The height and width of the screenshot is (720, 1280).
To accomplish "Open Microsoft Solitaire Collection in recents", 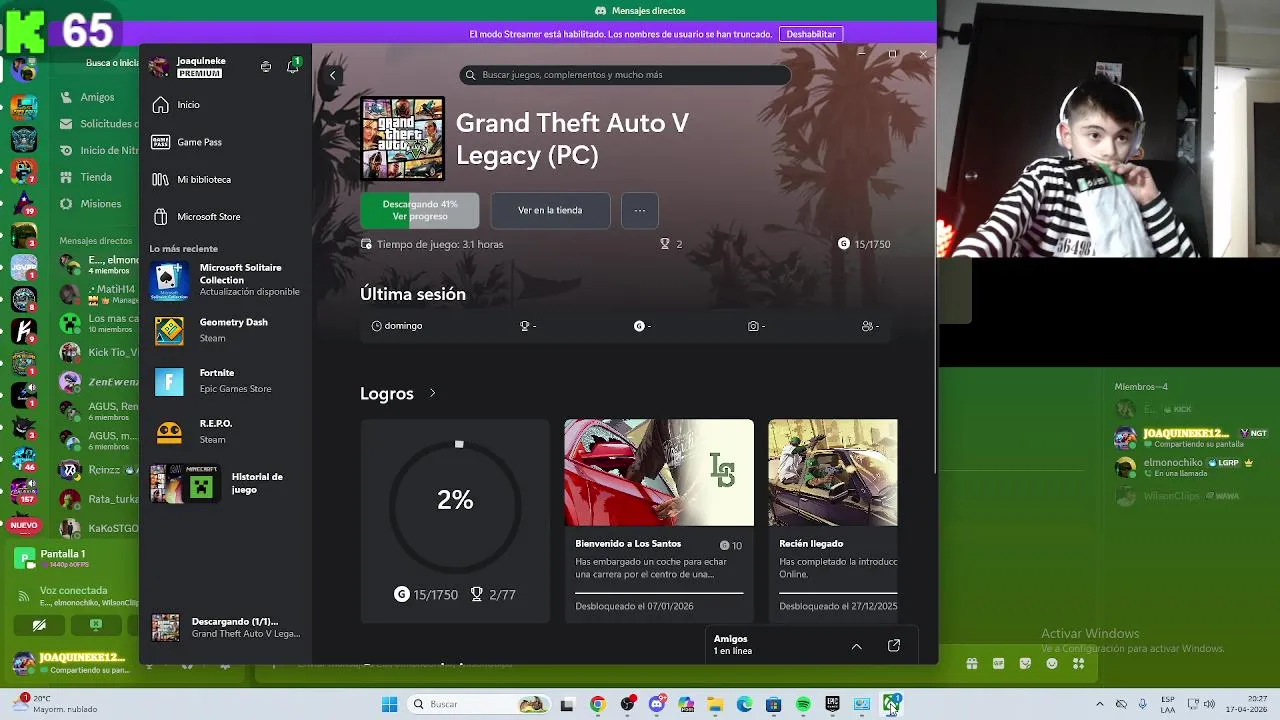I will pyautogui.click(x=225, y=281).
